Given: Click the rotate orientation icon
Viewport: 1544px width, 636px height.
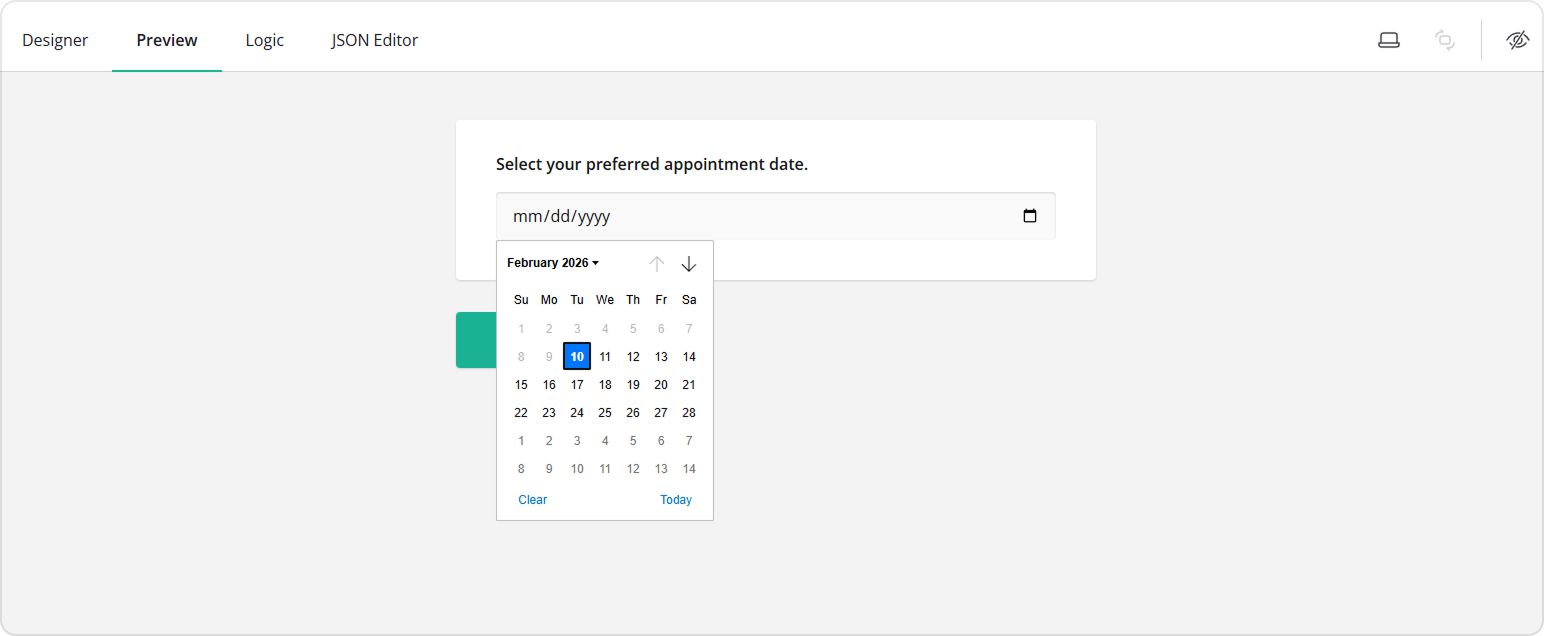Looking at the screenshot, I should point(1444,40).
